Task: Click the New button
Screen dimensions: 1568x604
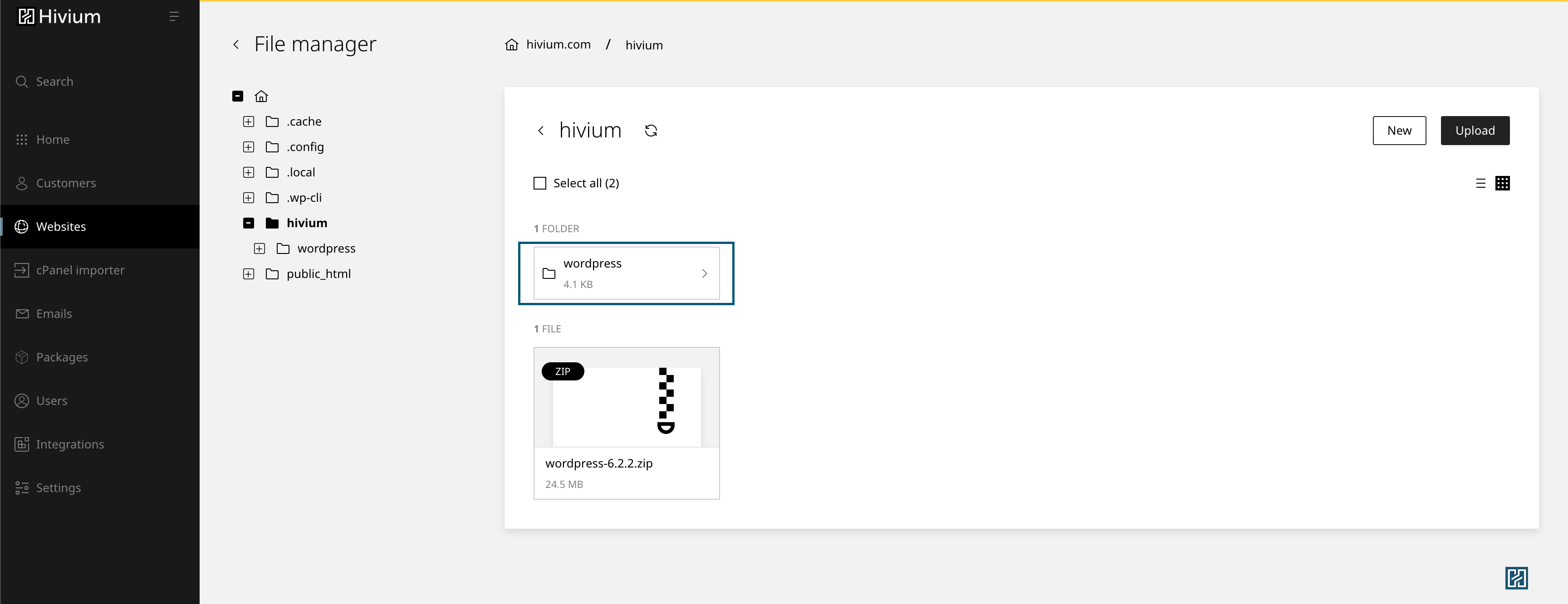Action: point(1399,130)
